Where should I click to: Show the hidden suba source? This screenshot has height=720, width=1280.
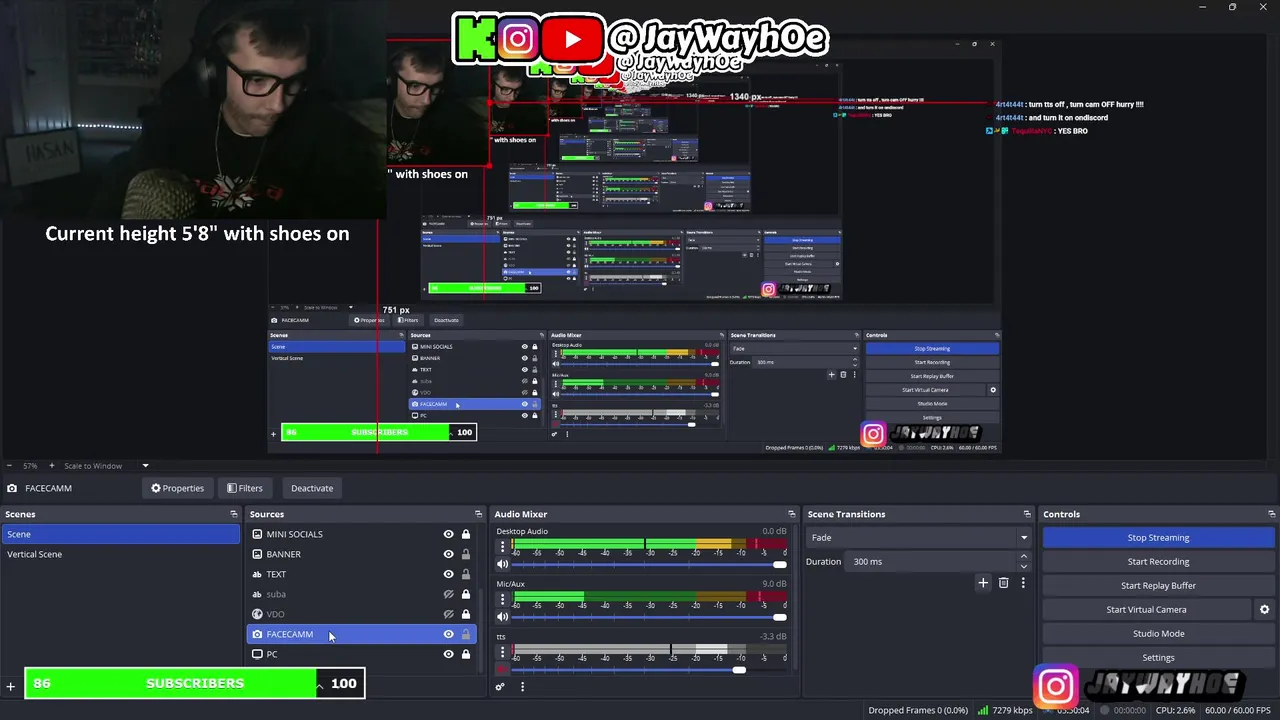[x=448, y=594]
